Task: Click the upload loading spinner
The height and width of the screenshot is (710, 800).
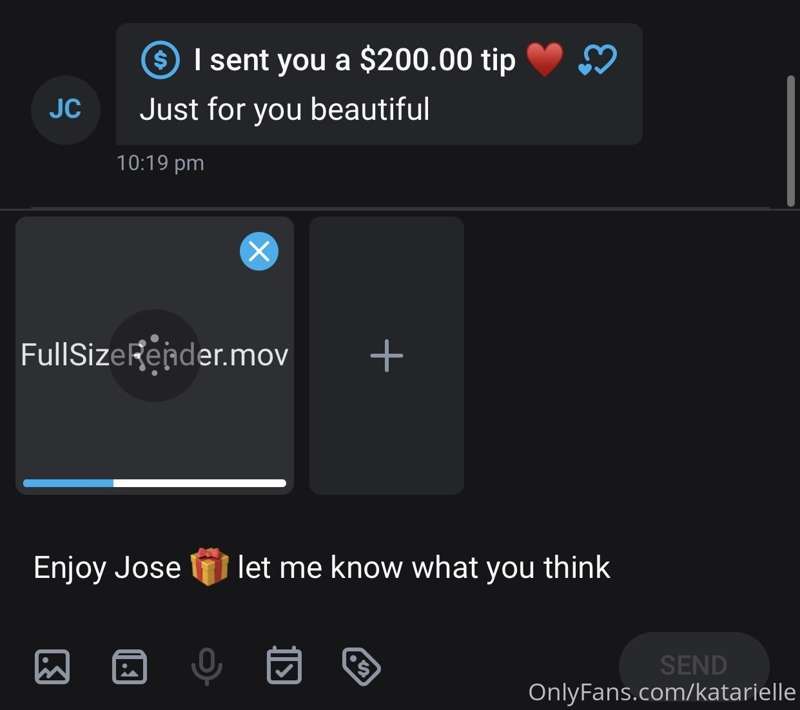Action: (155, 356)
